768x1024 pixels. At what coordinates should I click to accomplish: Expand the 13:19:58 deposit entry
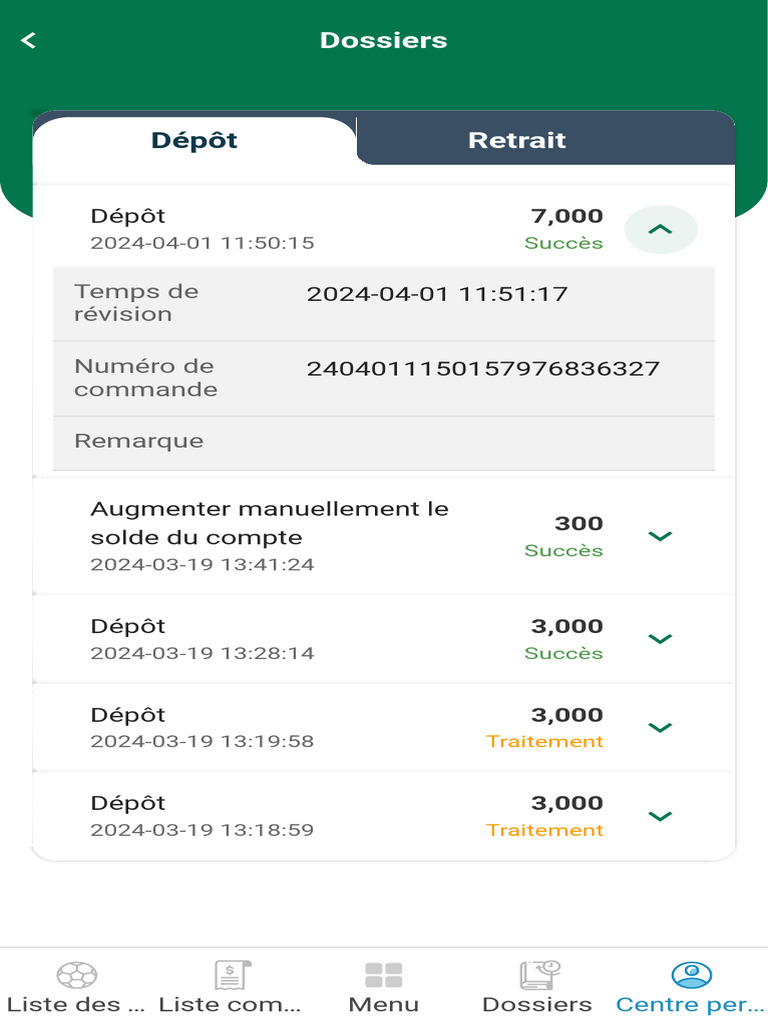(660, 727)
